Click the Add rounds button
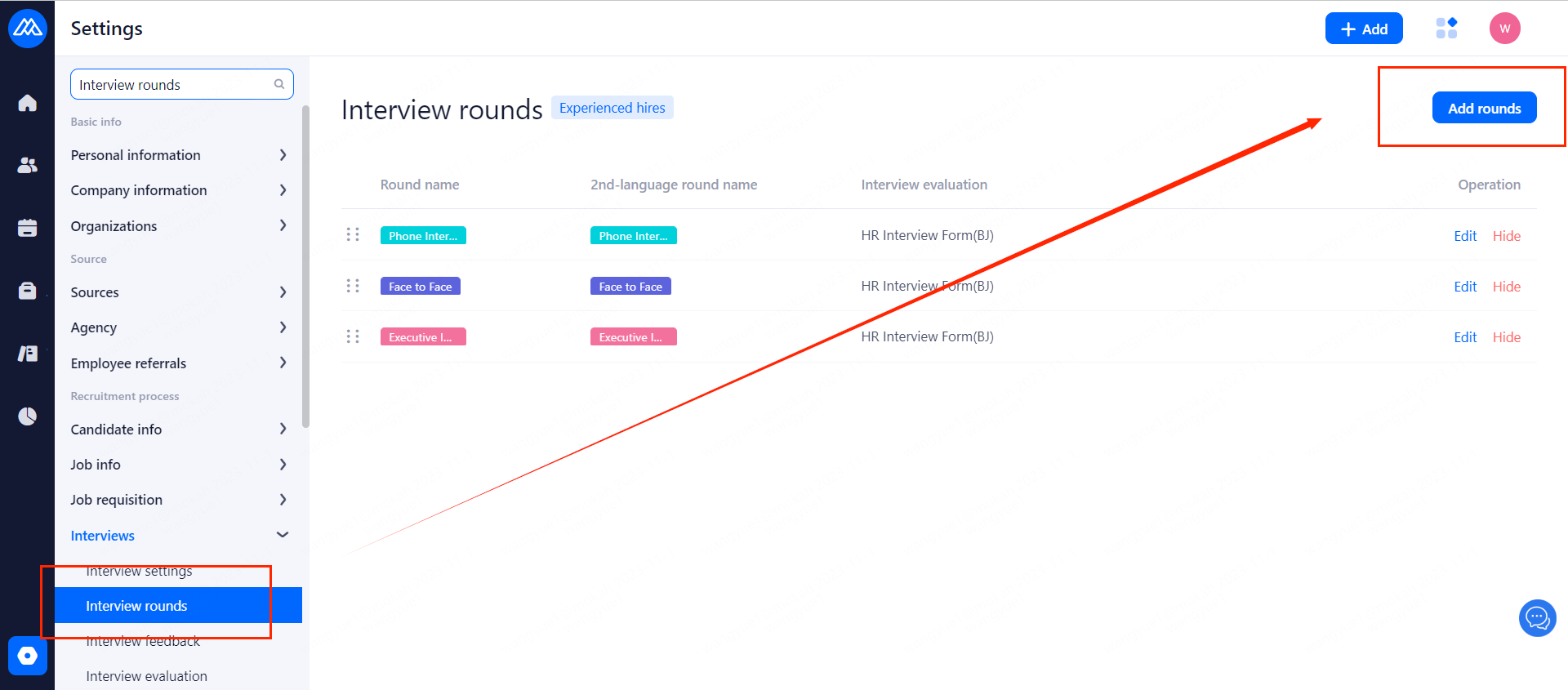The width and height of the screenshot is (1568, 690). pos(1484,108)
